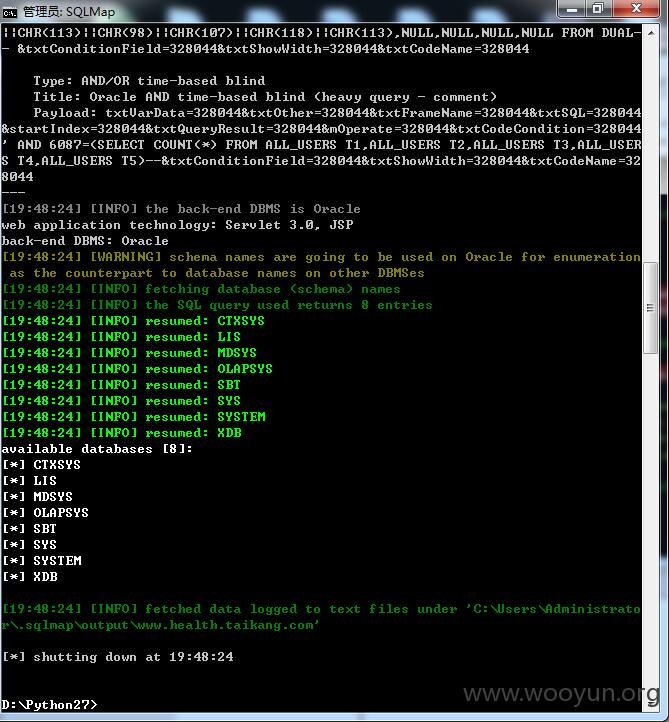The height and width of the screenshot is (722, 669).
Task: Click "[*] CTXSYS" in the database list
Action: click(41, 465)
